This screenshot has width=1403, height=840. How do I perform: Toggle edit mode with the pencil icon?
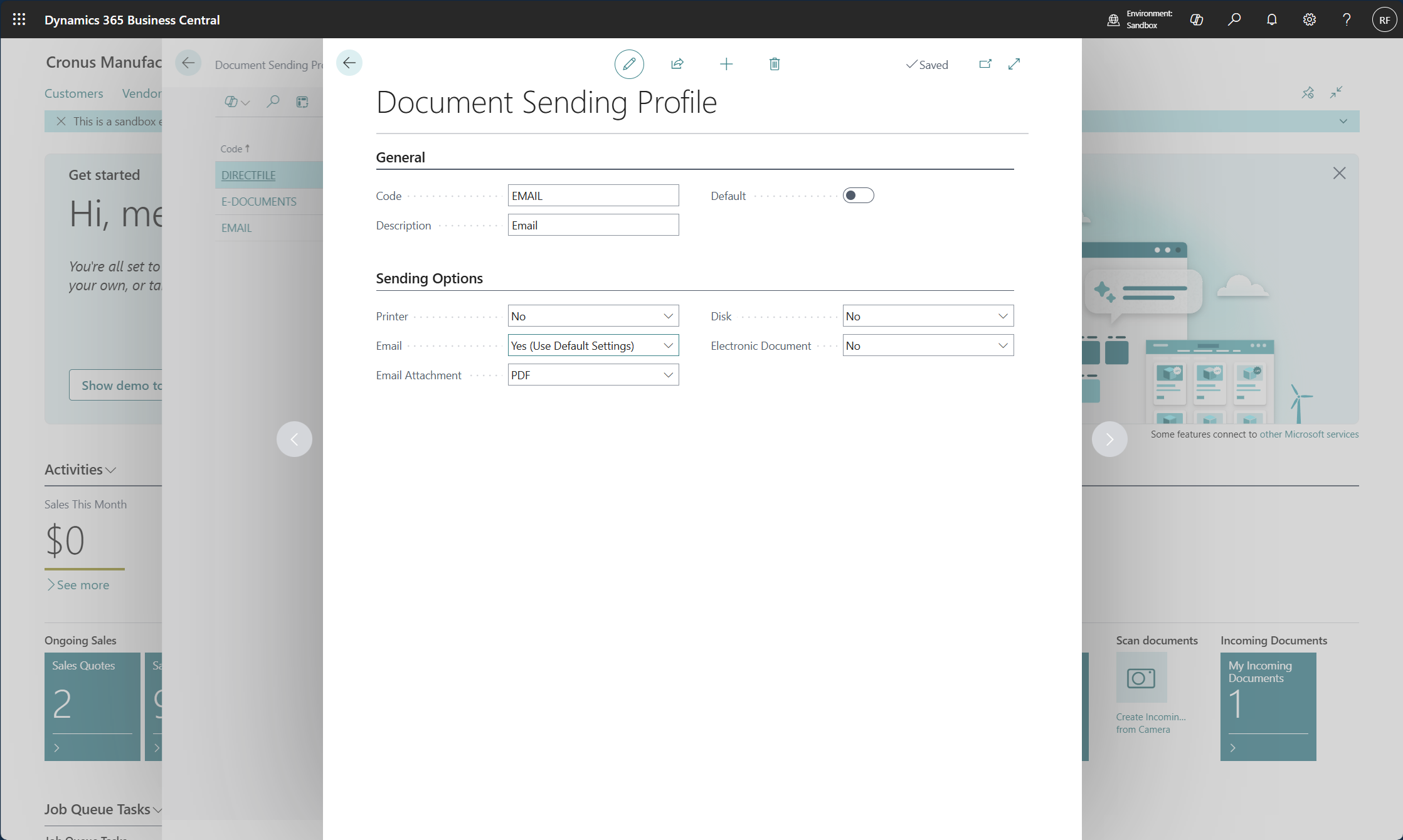pos(629,64)
